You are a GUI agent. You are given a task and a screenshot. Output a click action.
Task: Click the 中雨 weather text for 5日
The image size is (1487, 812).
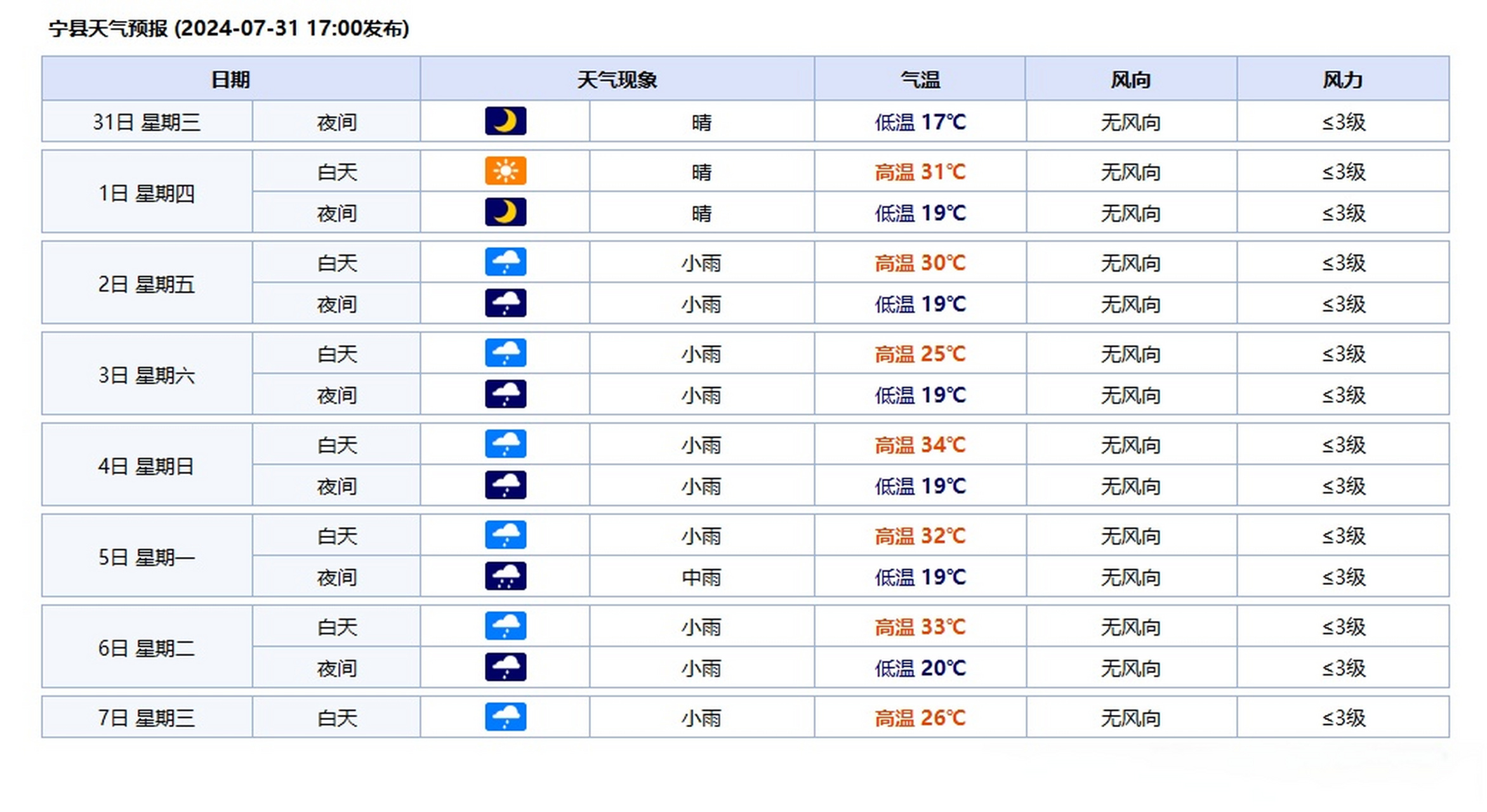coord(701,577)
